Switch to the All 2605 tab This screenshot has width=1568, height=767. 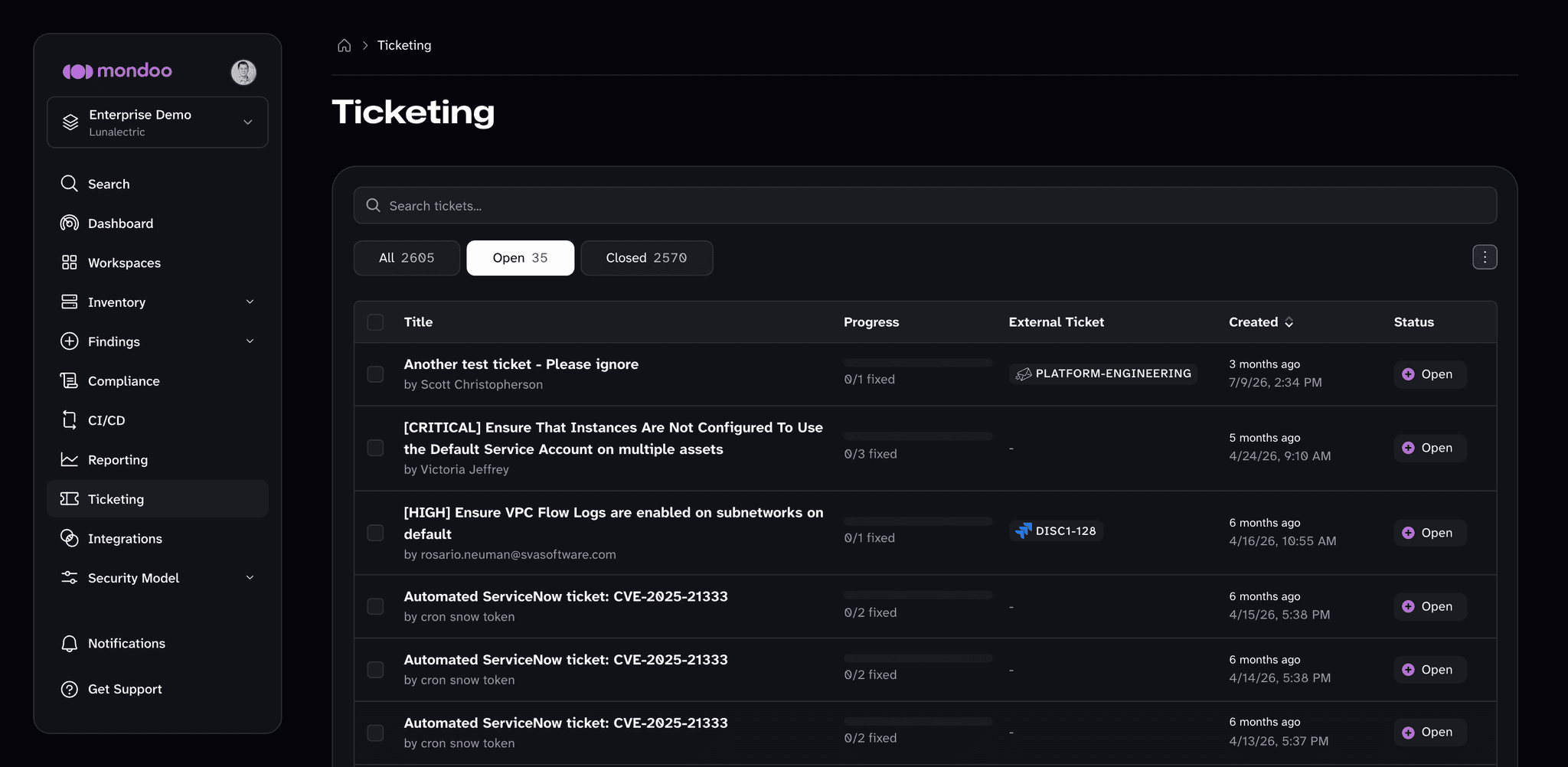[x=407, y=258]
